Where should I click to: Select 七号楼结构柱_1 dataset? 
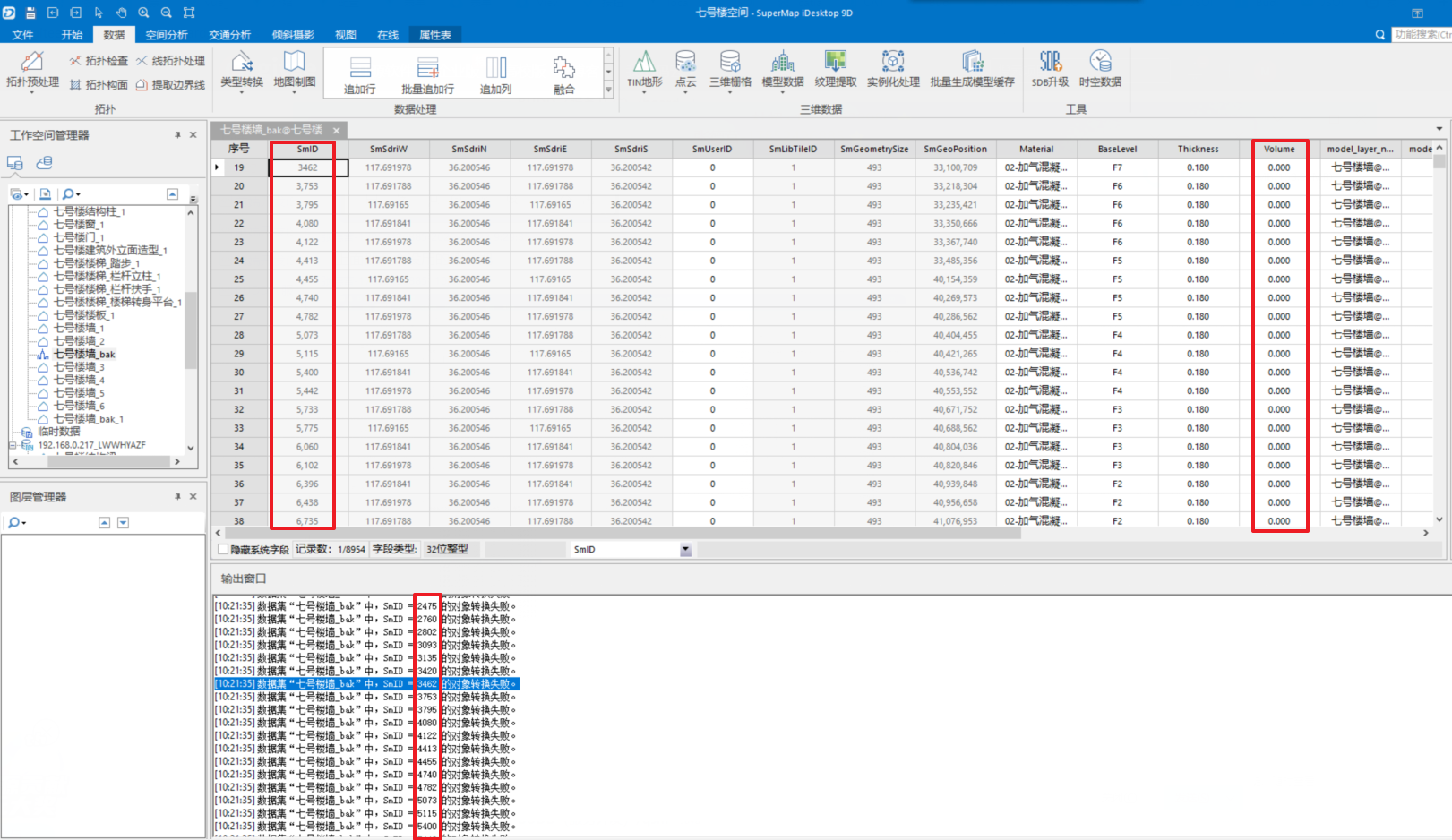[x=90, y=211]
